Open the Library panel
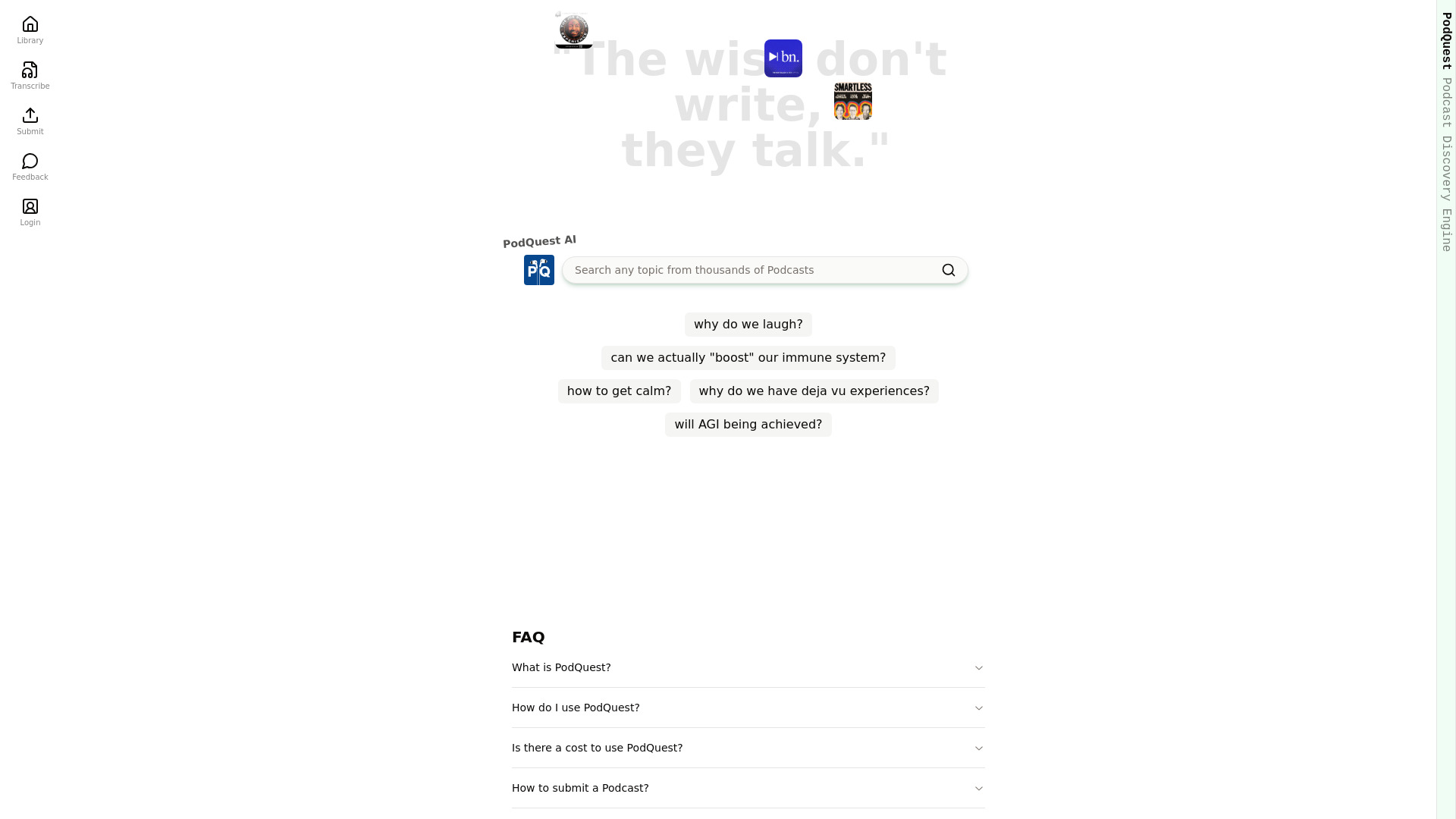Viewport: 1456px width, 819px height. point(30,30)
